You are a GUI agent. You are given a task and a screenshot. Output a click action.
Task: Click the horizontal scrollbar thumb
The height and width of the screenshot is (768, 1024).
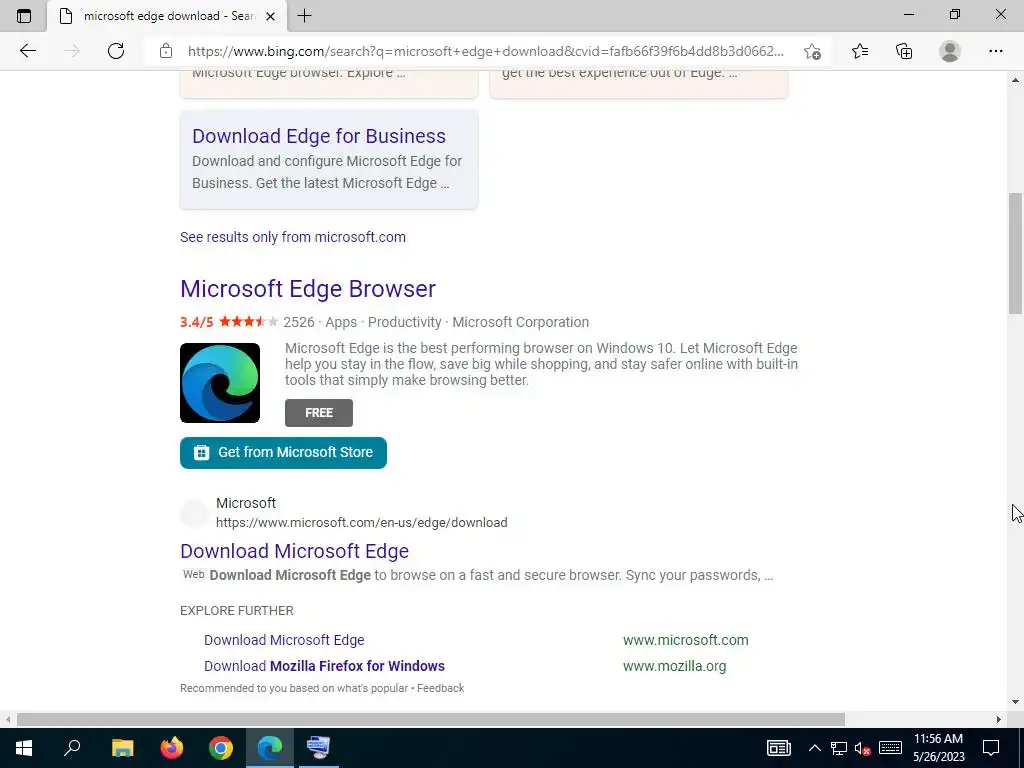click(431, 719)
